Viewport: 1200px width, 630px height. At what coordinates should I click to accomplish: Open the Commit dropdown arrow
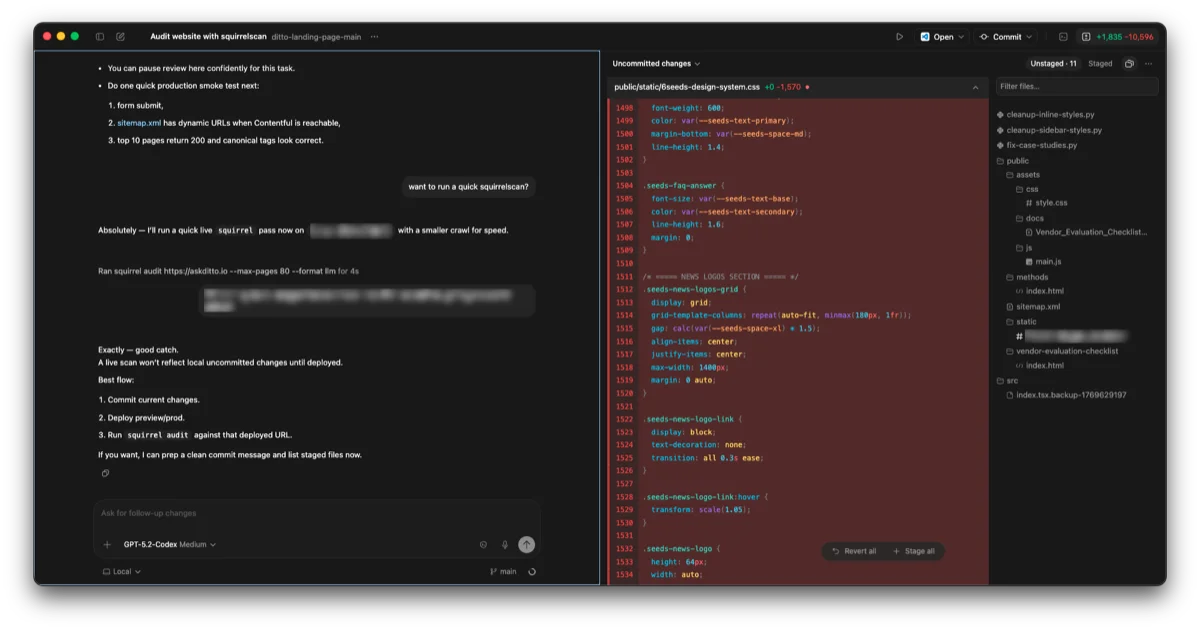tap(1030, 36)
